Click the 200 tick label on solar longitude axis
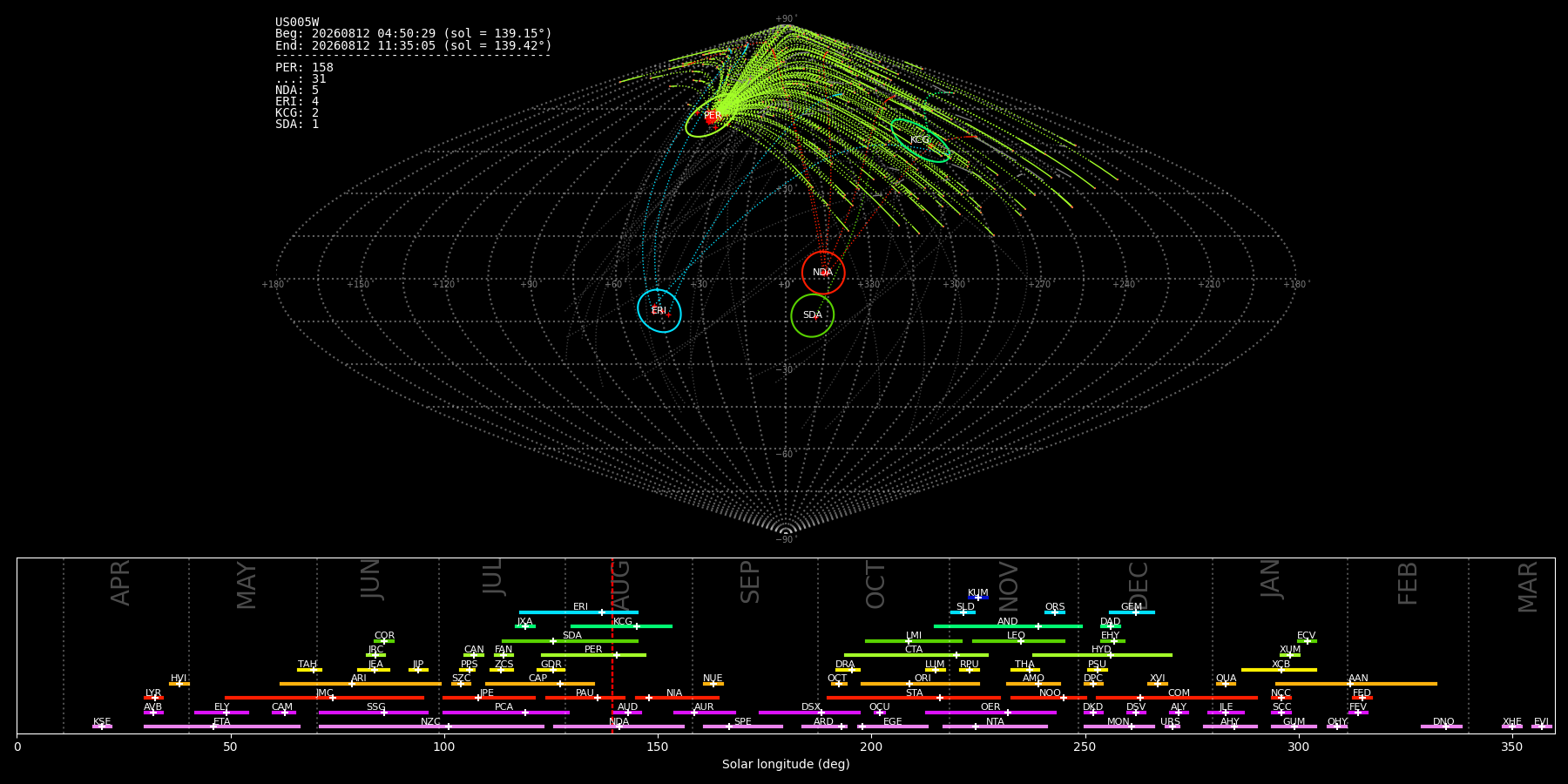 point(871,747)
